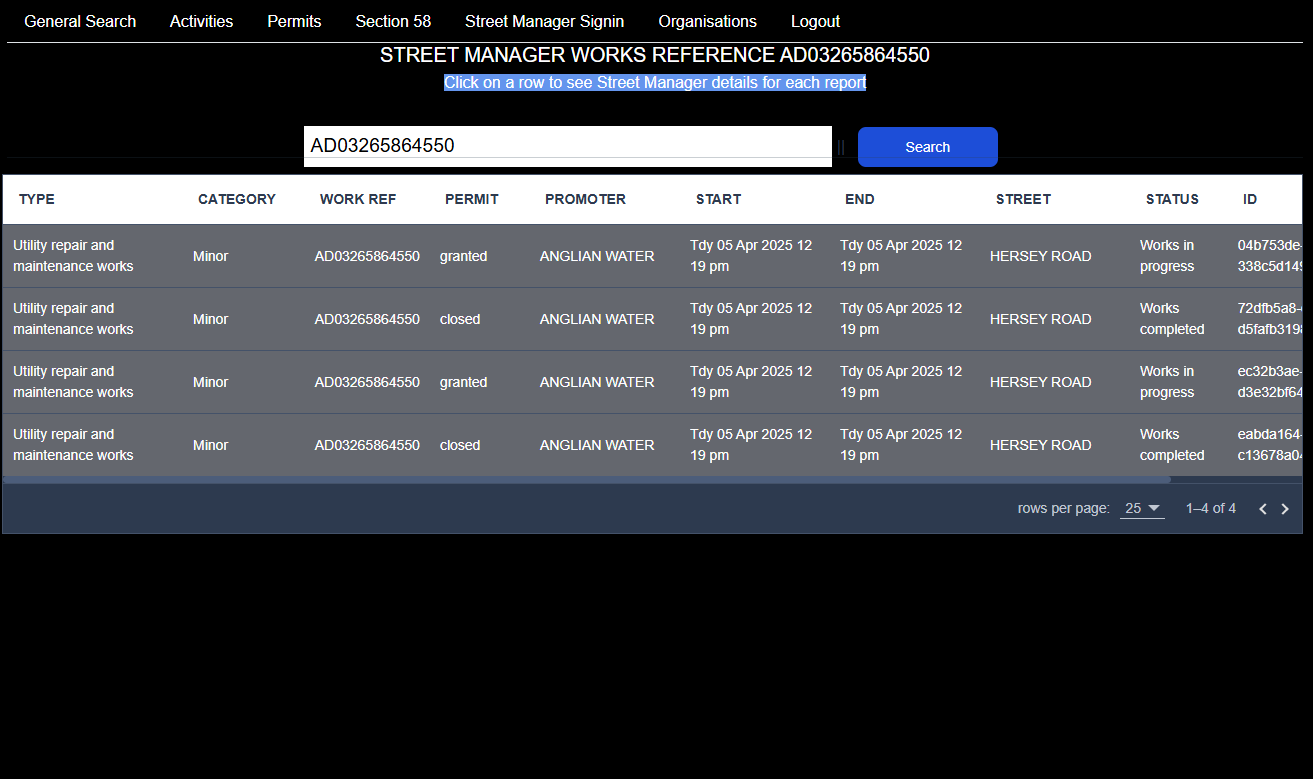Open the rows per page dropdown
This screenshot has width=1313, height=779.
(1141, 508)
